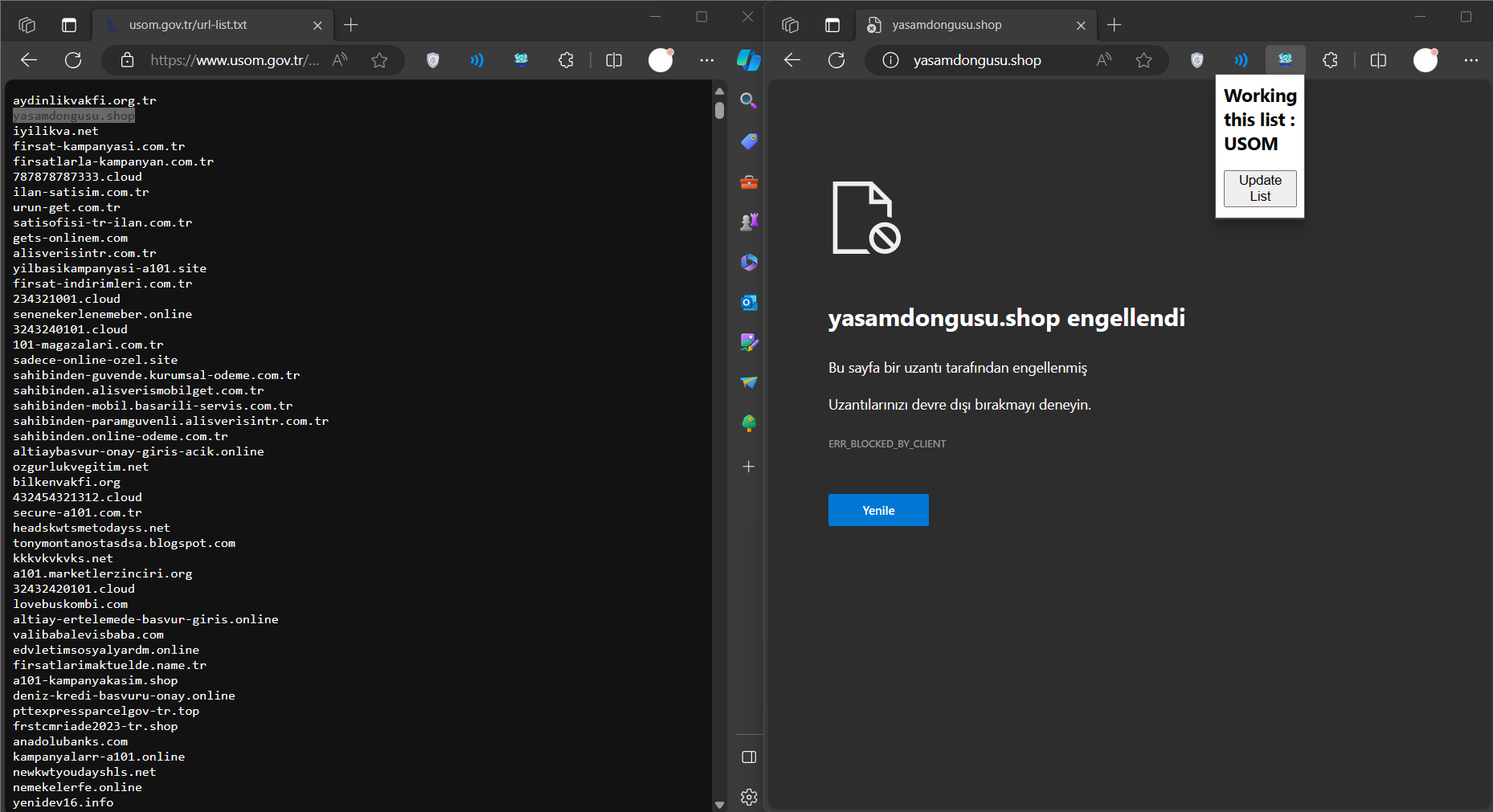Screen dimensions: 1493x812
Task: Open sidebar Outlook icon
Action: click(748, 303)
